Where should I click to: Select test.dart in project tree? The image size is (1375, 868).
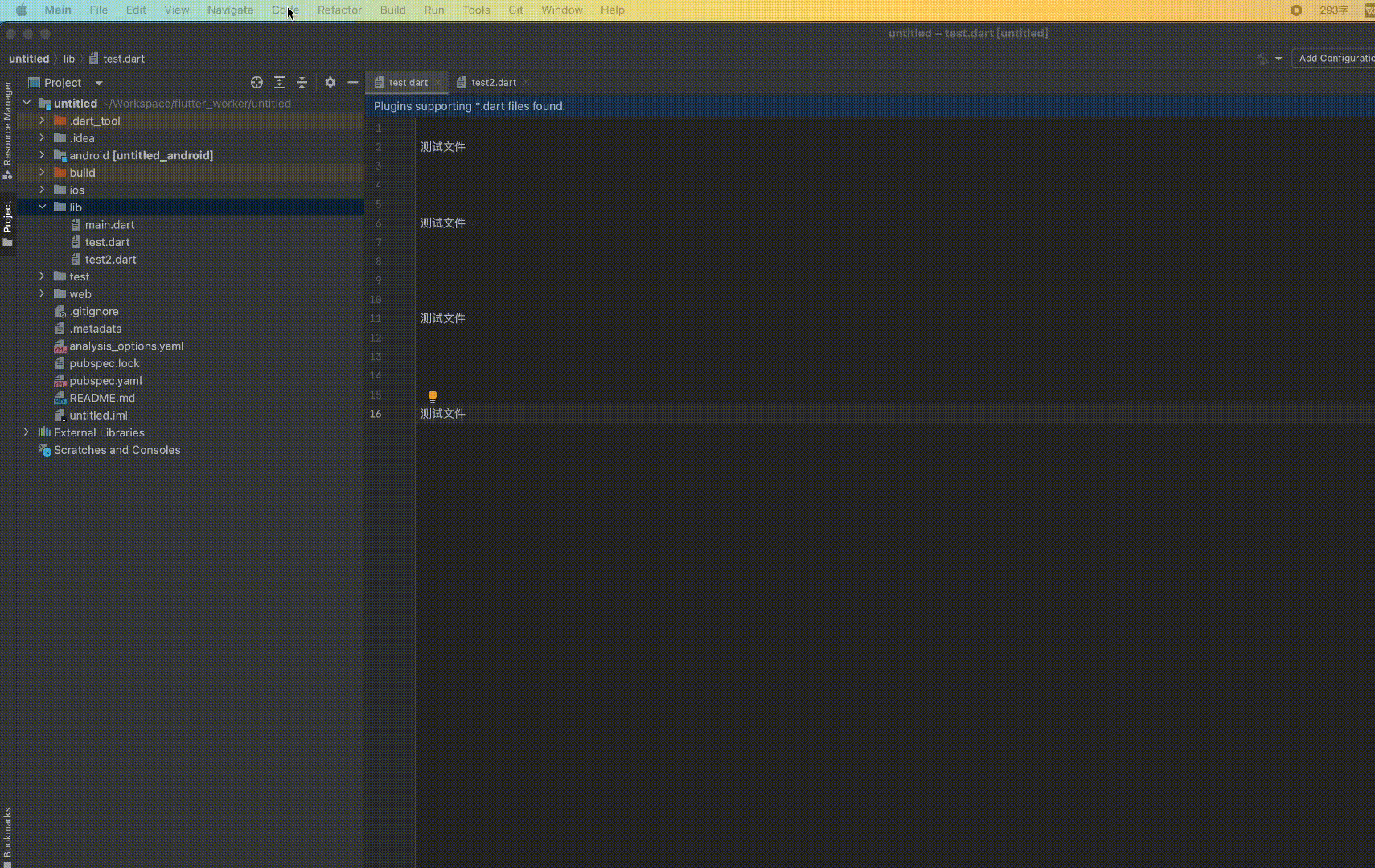point(108,242)
